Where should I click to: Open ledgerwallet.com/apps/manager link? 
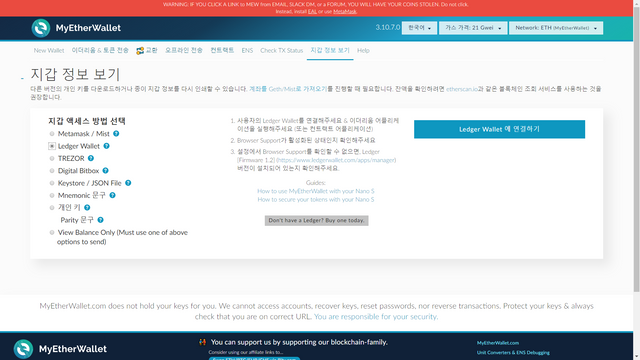coord(336,160)
